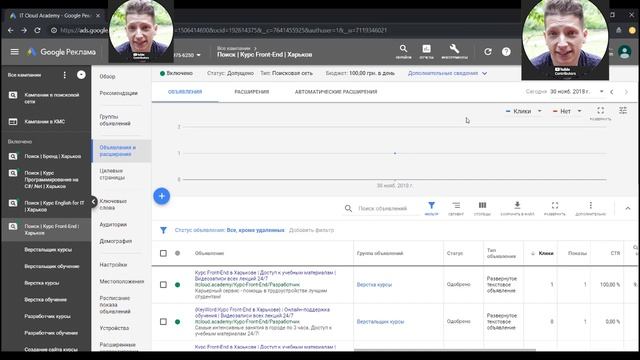Open three-dot menu beside Все кампании
This screenshot has width=640, height=360.
(x=64, y=75)
